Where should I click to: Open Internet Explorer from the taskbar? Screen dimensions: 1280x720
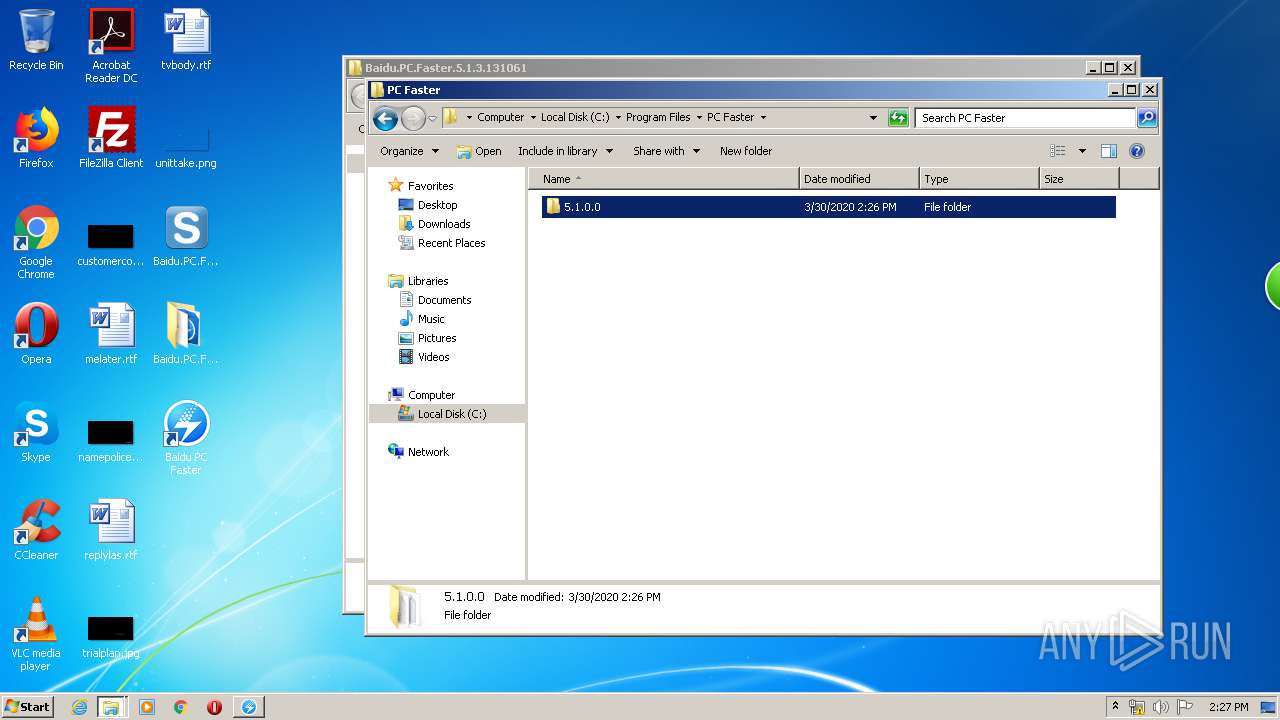click(x=79, y=707)
